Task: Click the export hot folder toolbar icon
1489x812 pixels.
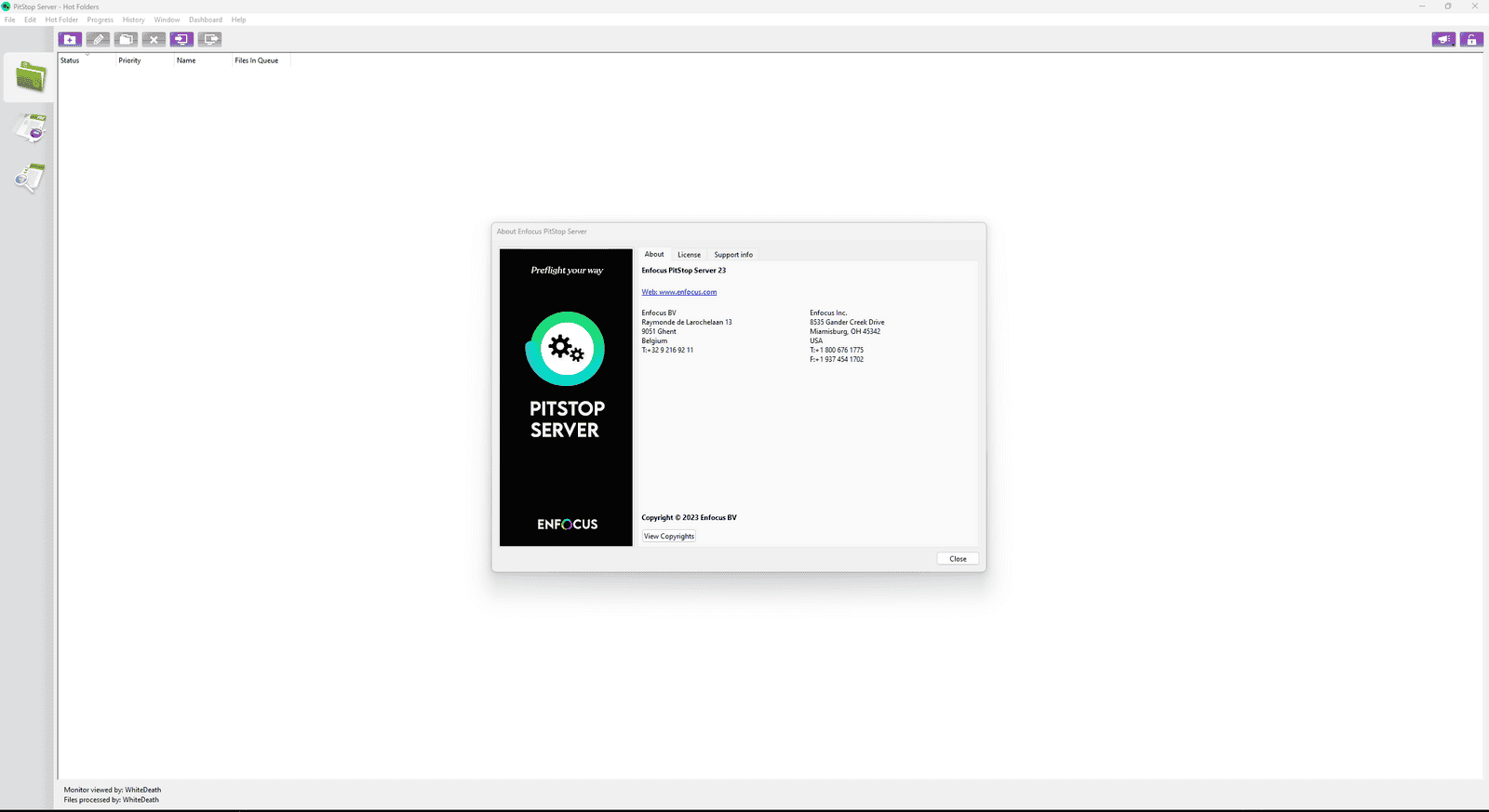Action: [x=209, y=39]
